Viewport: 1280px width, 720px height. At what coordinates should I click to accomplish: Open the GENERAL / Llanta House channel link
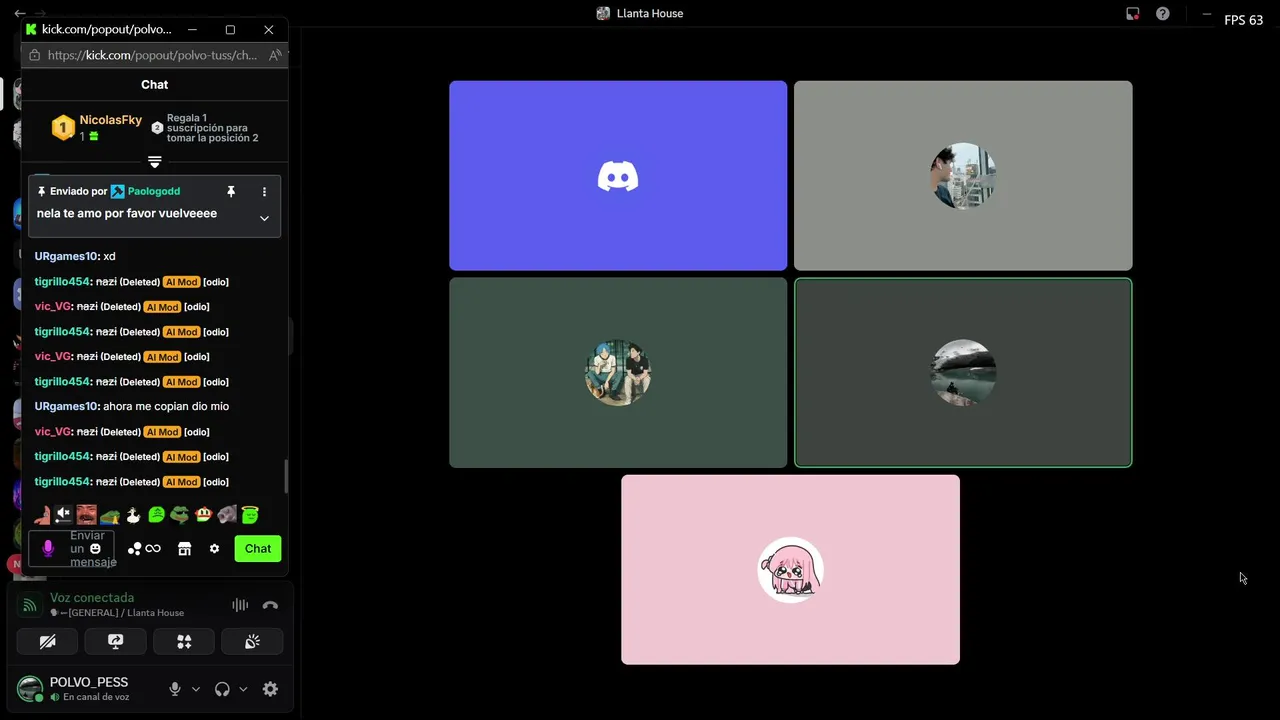pyautogui.click(x=117, y=613)
